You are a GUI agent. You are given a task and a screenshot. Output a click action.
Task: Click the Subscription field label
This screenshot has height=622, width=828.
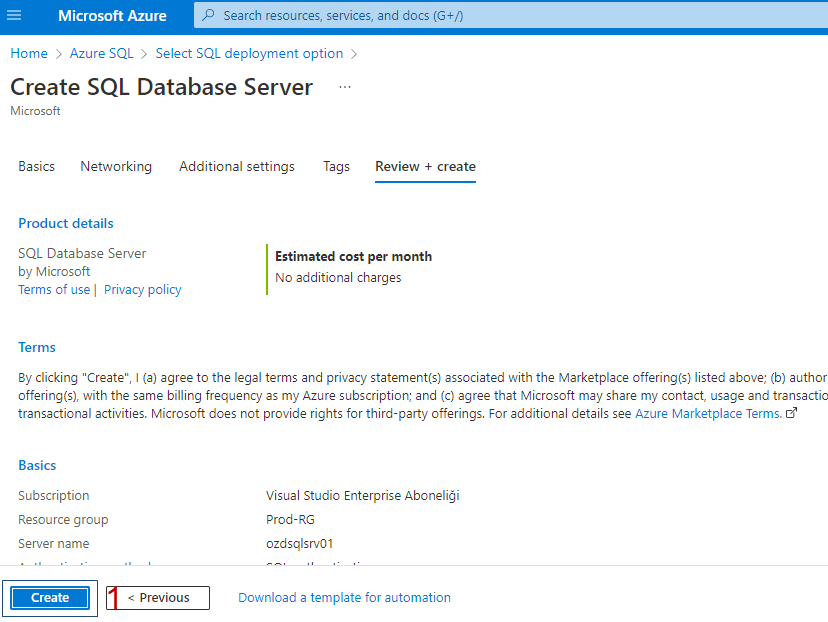[x=54, y=495]
